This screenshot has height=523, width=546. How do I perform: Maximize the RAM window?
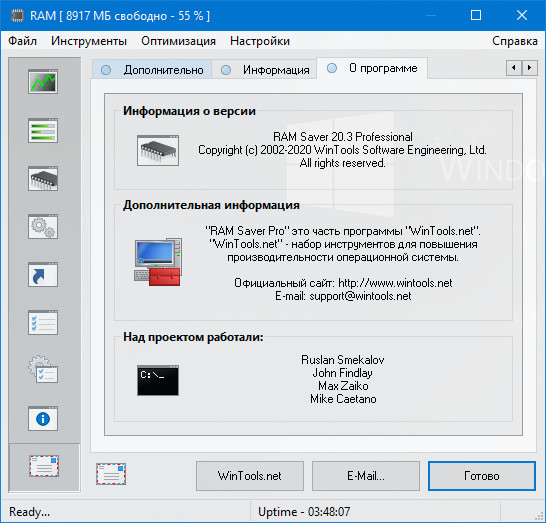coord(476,15)
